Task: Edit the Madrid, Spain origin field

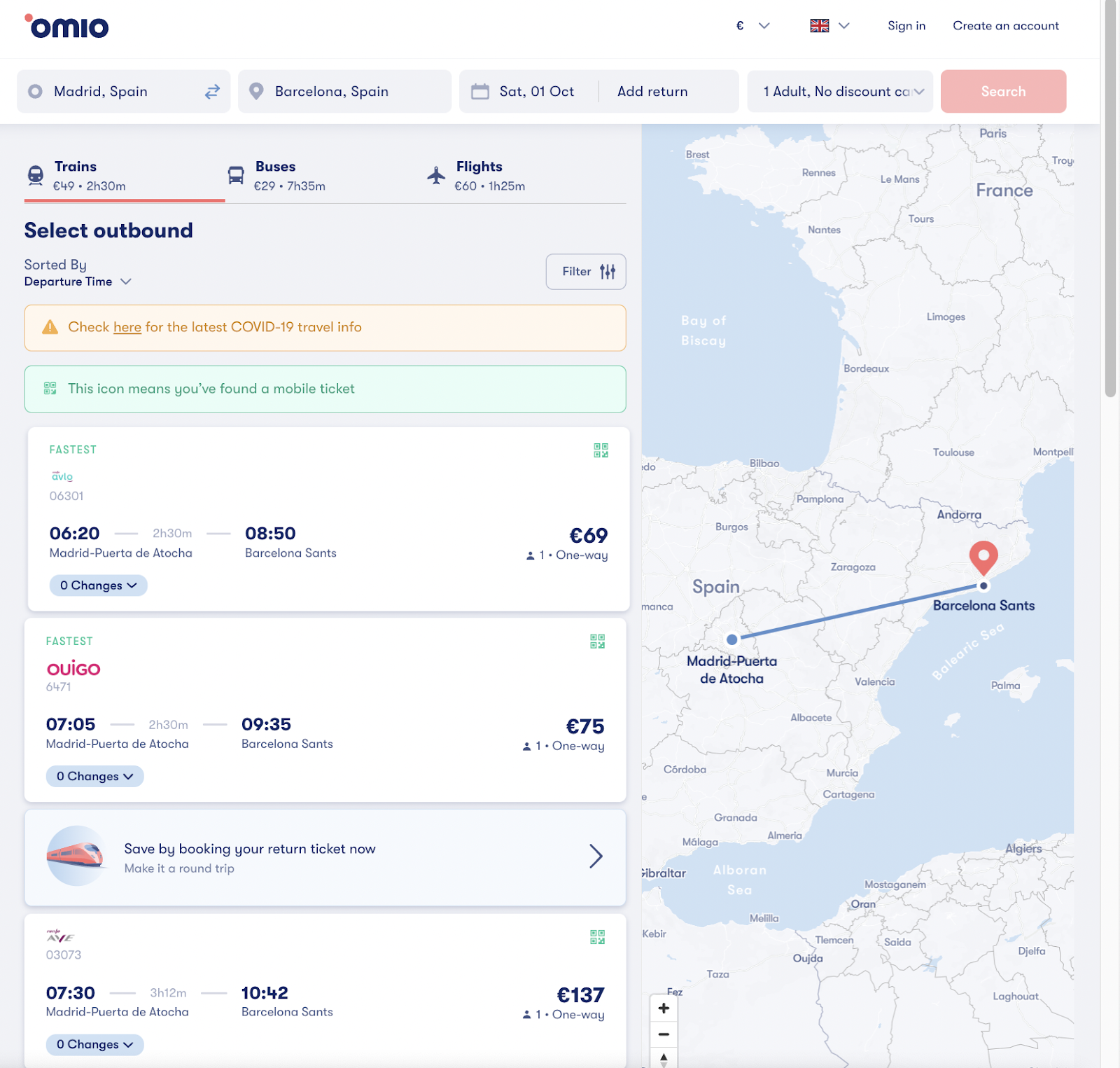Action: [124, 92]
